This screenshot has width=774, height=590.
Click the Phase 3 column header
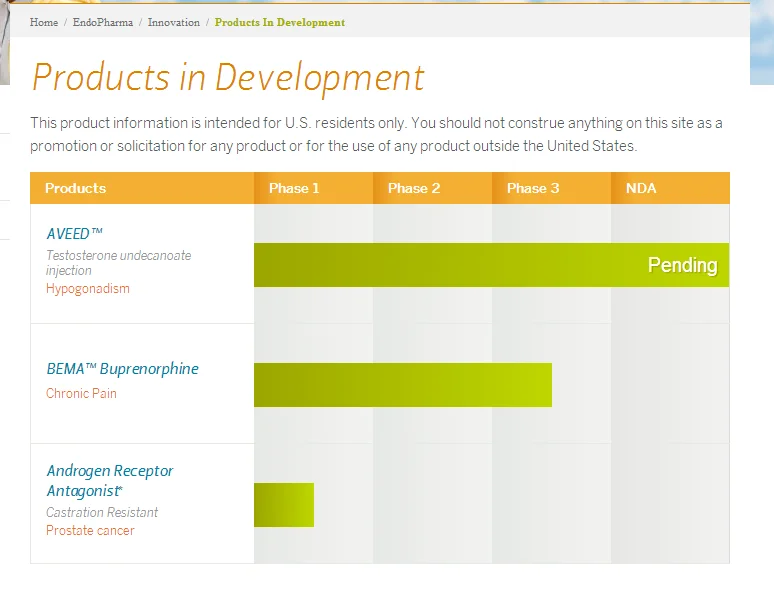coord(551,188)
